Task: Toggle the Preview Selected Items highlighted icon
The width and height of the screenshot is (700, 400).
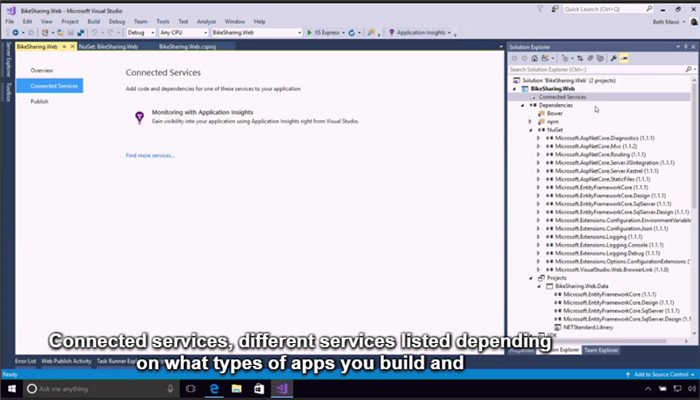Action: pyautogui.click(x=624, y=58)
